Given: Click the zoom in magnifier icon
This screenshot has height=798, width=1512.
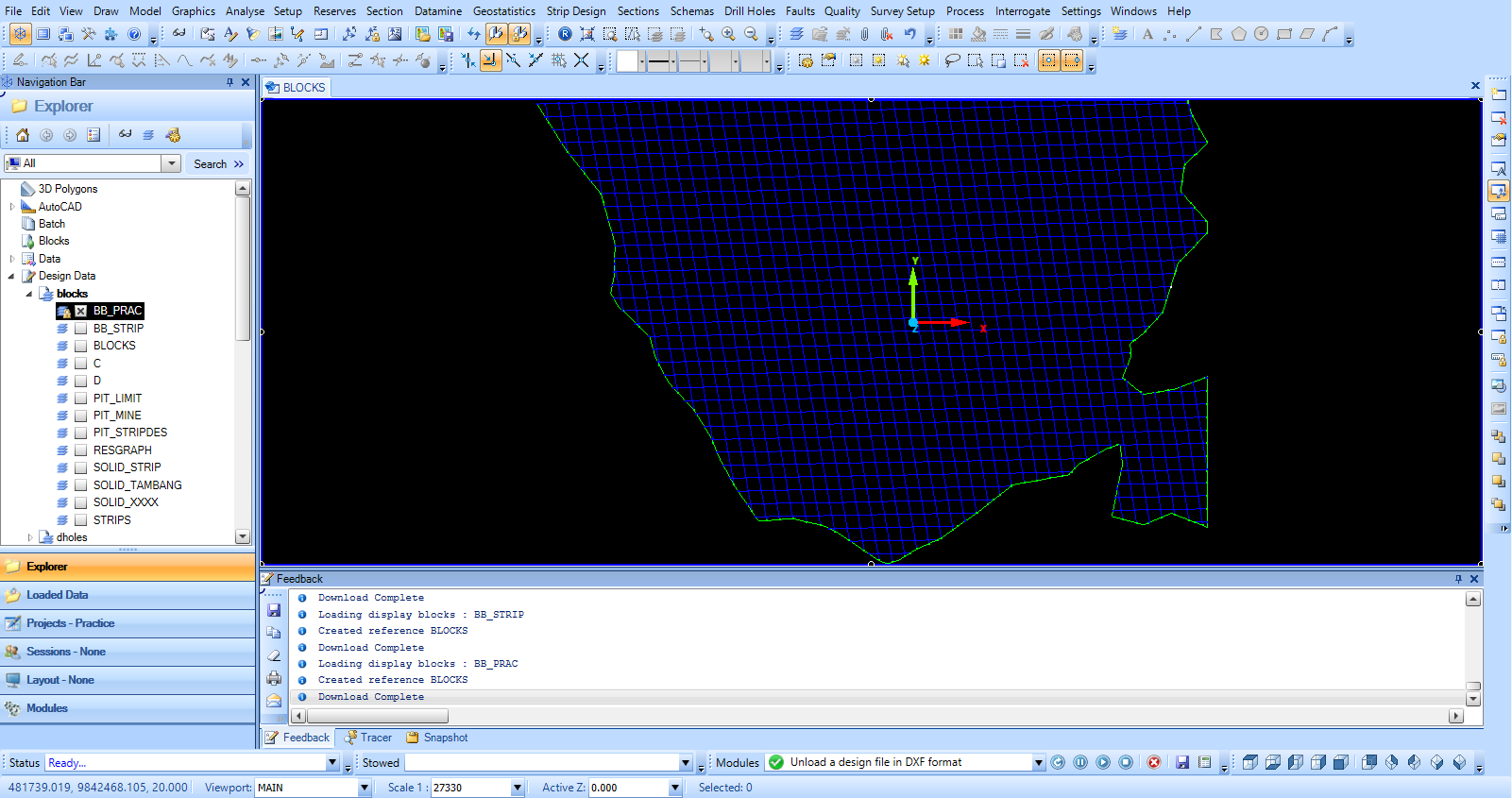Looking at the screenshot, I should 728,34.
